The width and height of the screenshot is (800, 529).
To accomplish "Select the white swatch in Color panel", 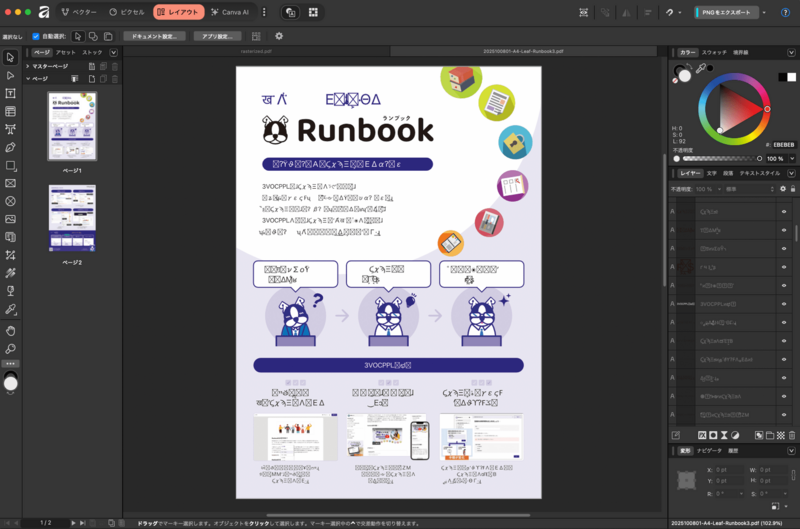I will pyautogui.click(x=791, y=77).
